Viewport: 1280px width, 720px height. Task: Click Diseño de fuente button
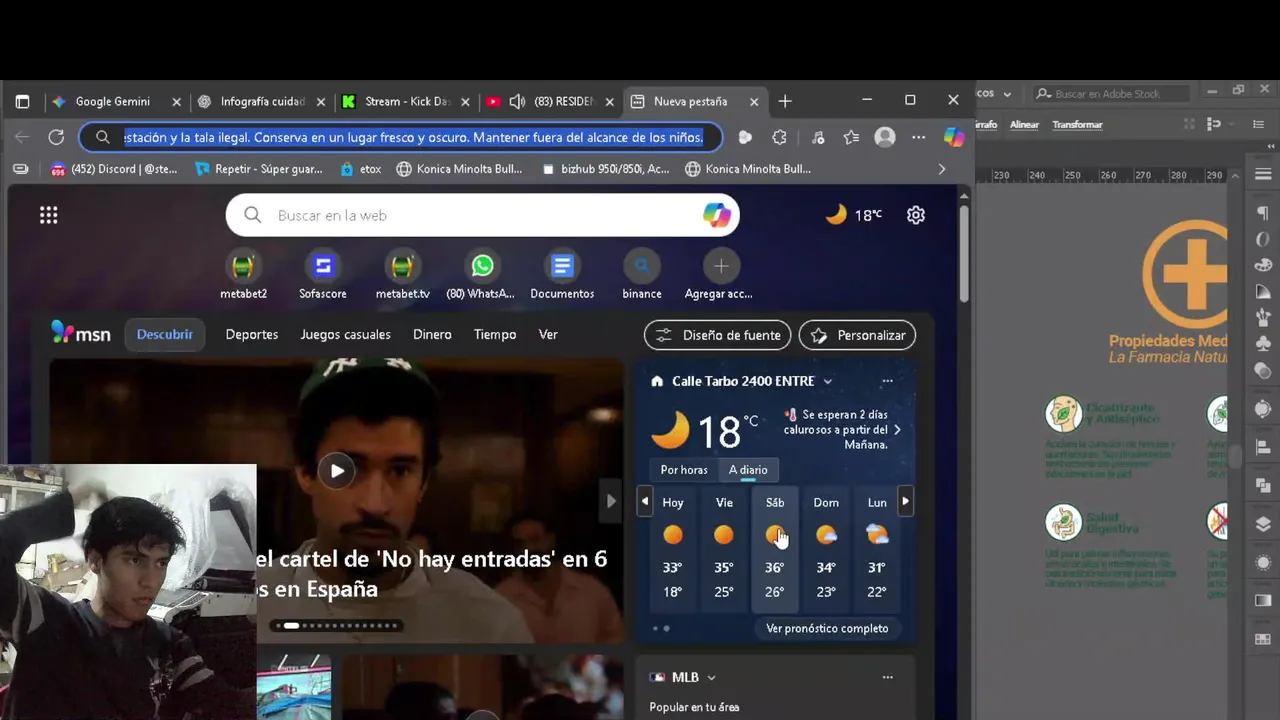(717, 335)
